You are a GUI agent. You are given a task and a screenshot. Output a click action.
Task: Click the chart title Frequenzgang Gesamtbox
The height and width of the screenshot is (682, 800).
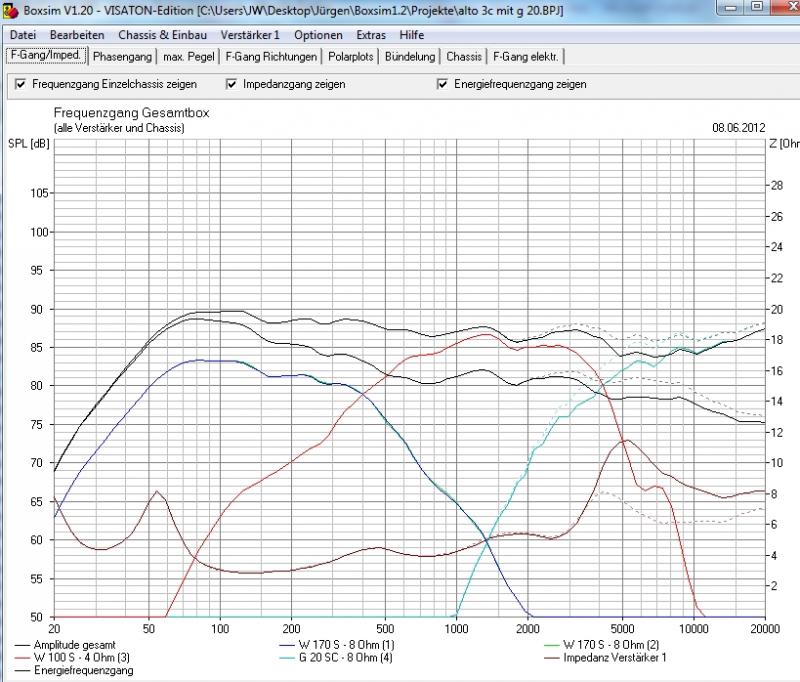point(132,113)
